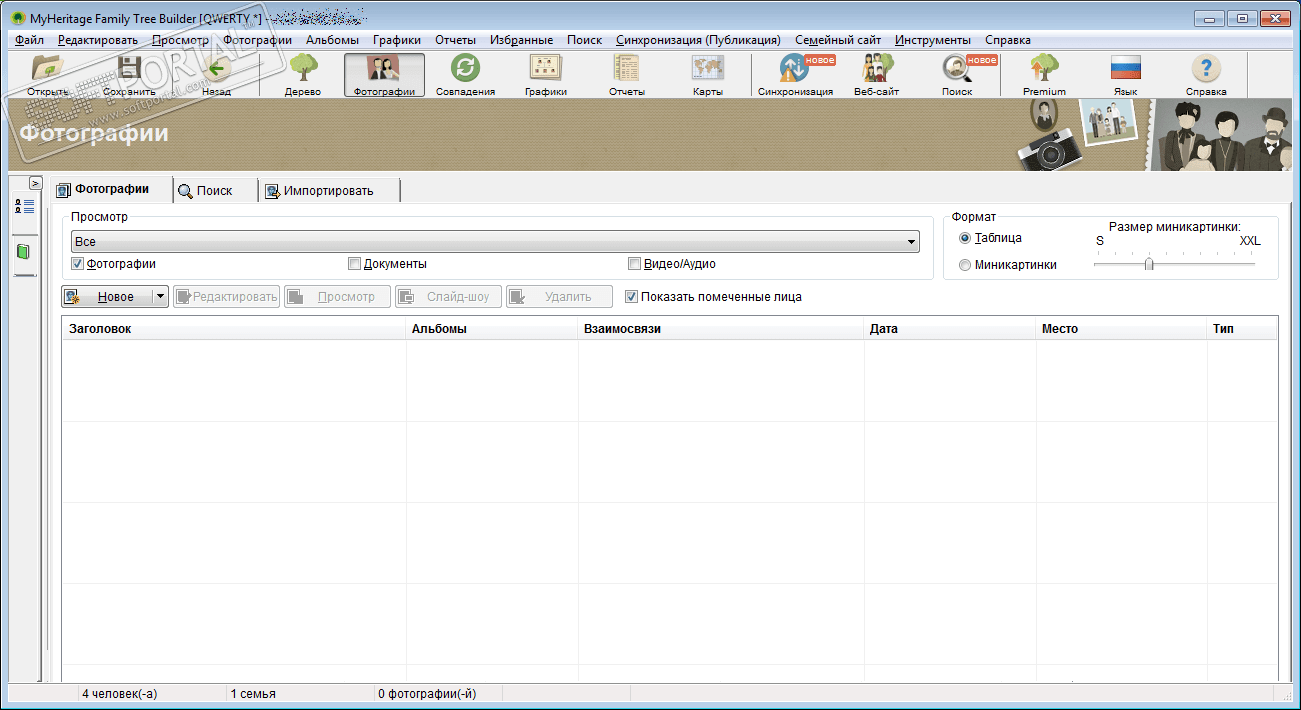Click the Удалить button
Screen dimensions: 1301x710
click(x=559, y=296)
